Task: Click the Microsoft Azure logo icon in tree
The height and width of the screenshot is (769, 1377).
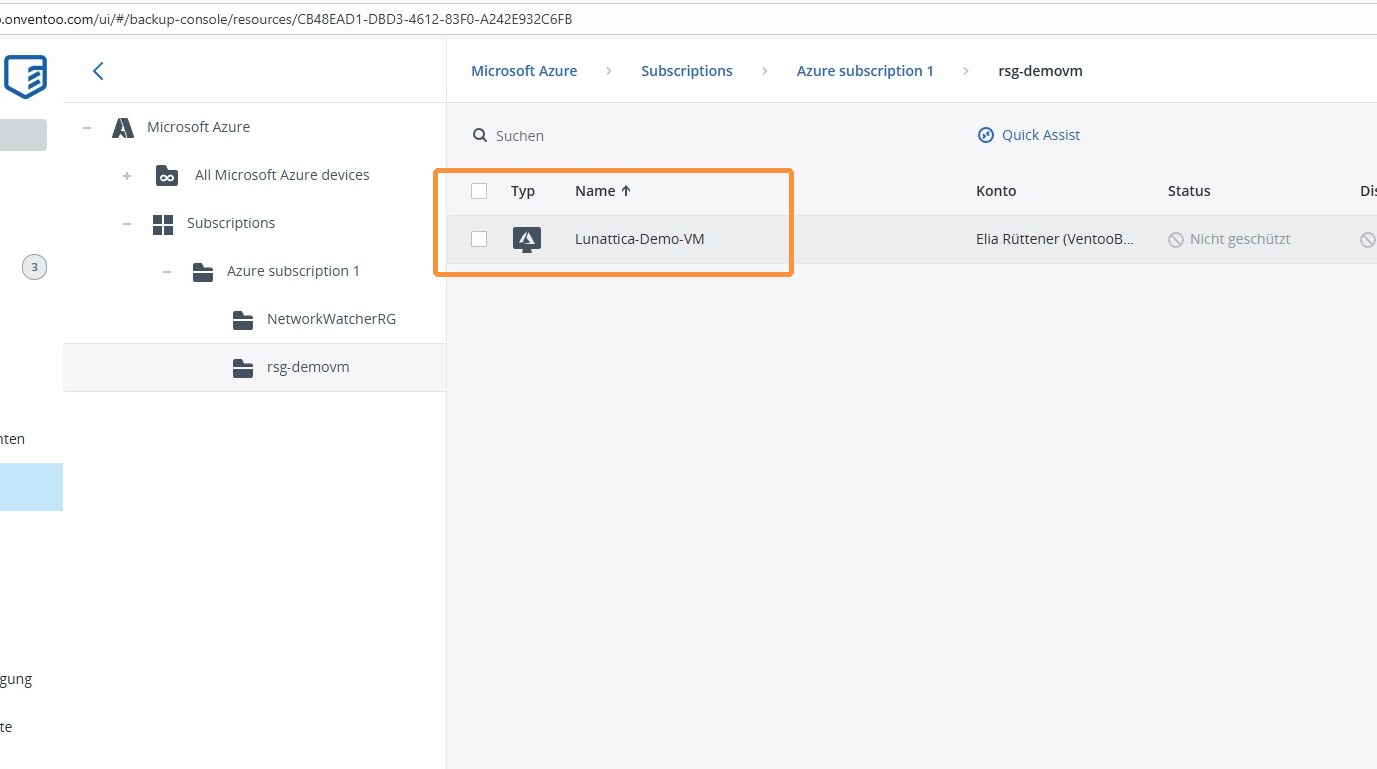Action: tap(123, 127)
